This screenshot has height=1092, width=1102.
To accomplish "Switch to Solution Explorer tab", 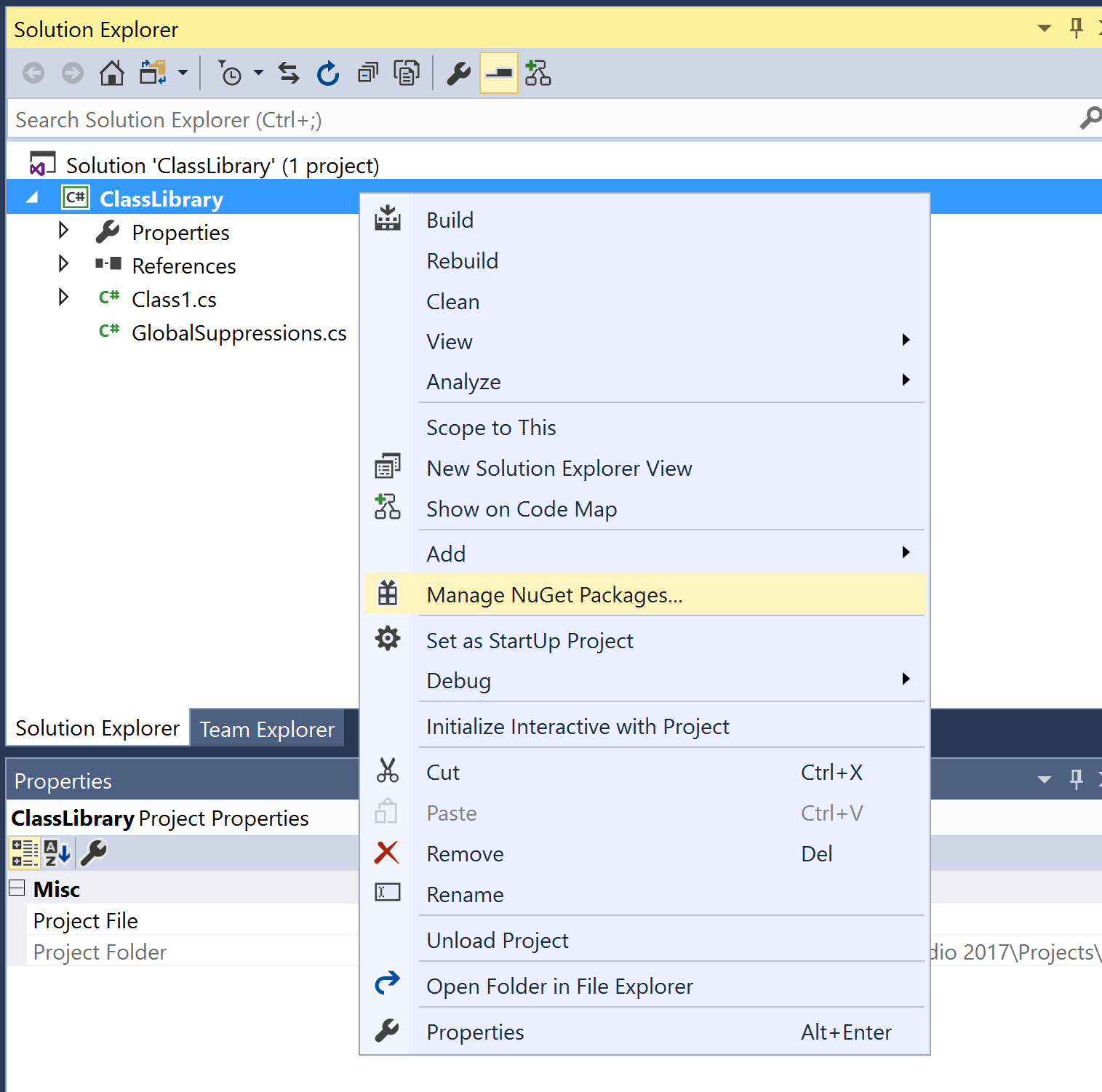I will point(97,728).
